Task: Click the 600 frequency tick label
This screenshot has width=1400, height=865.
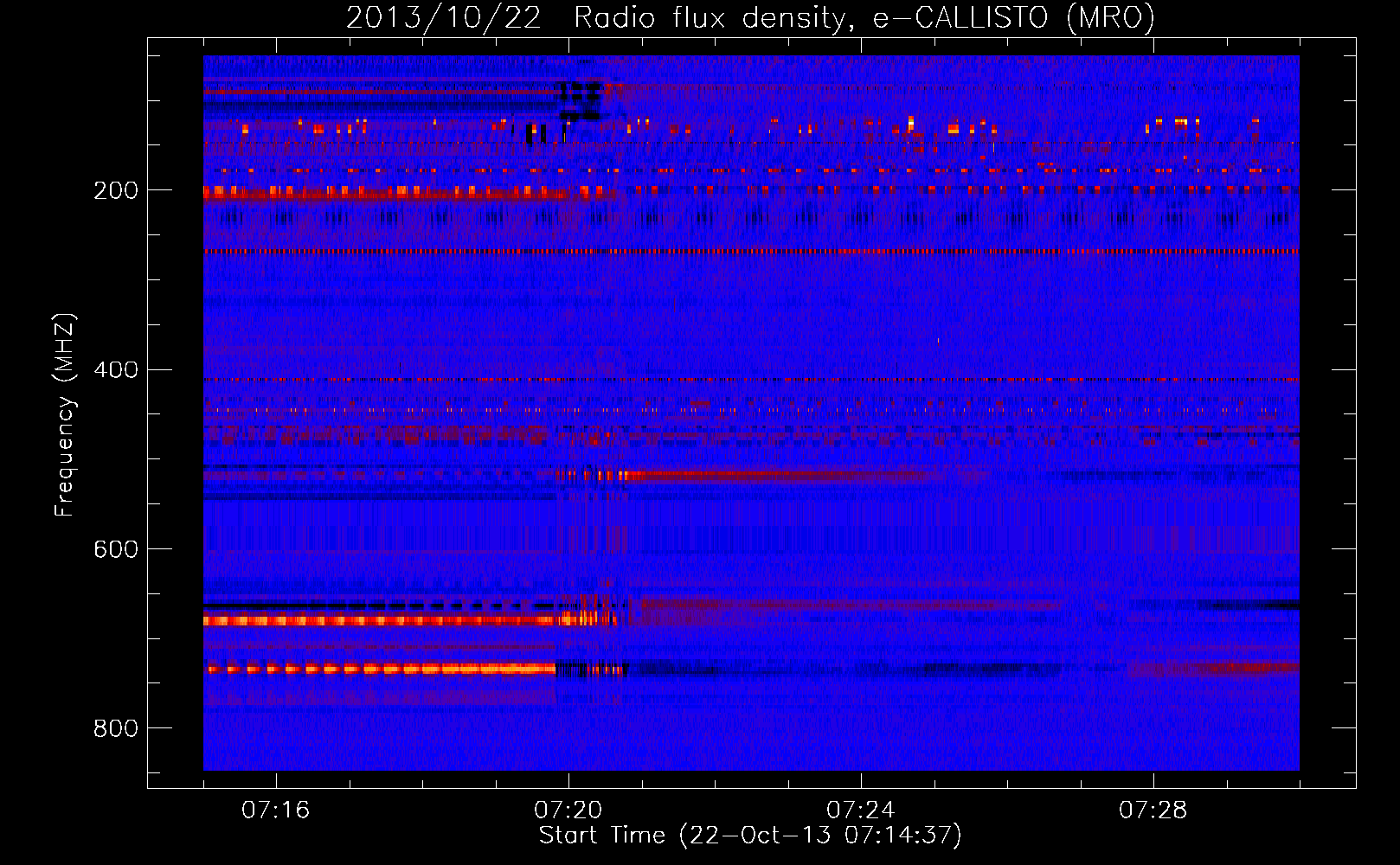Action: [116, 549]
